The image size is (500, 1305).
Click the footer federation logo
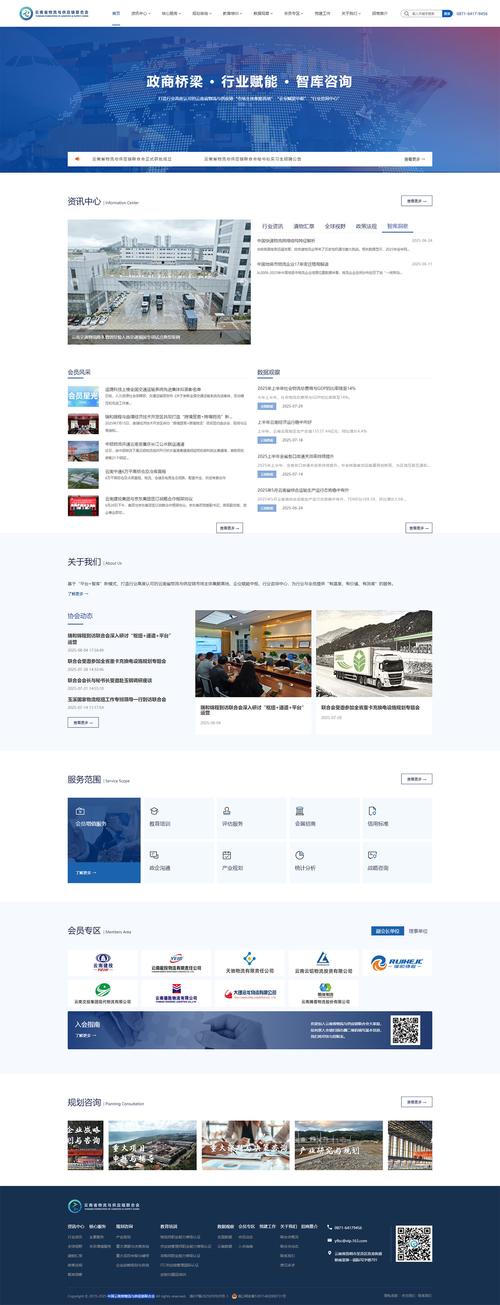(104, 1207)
